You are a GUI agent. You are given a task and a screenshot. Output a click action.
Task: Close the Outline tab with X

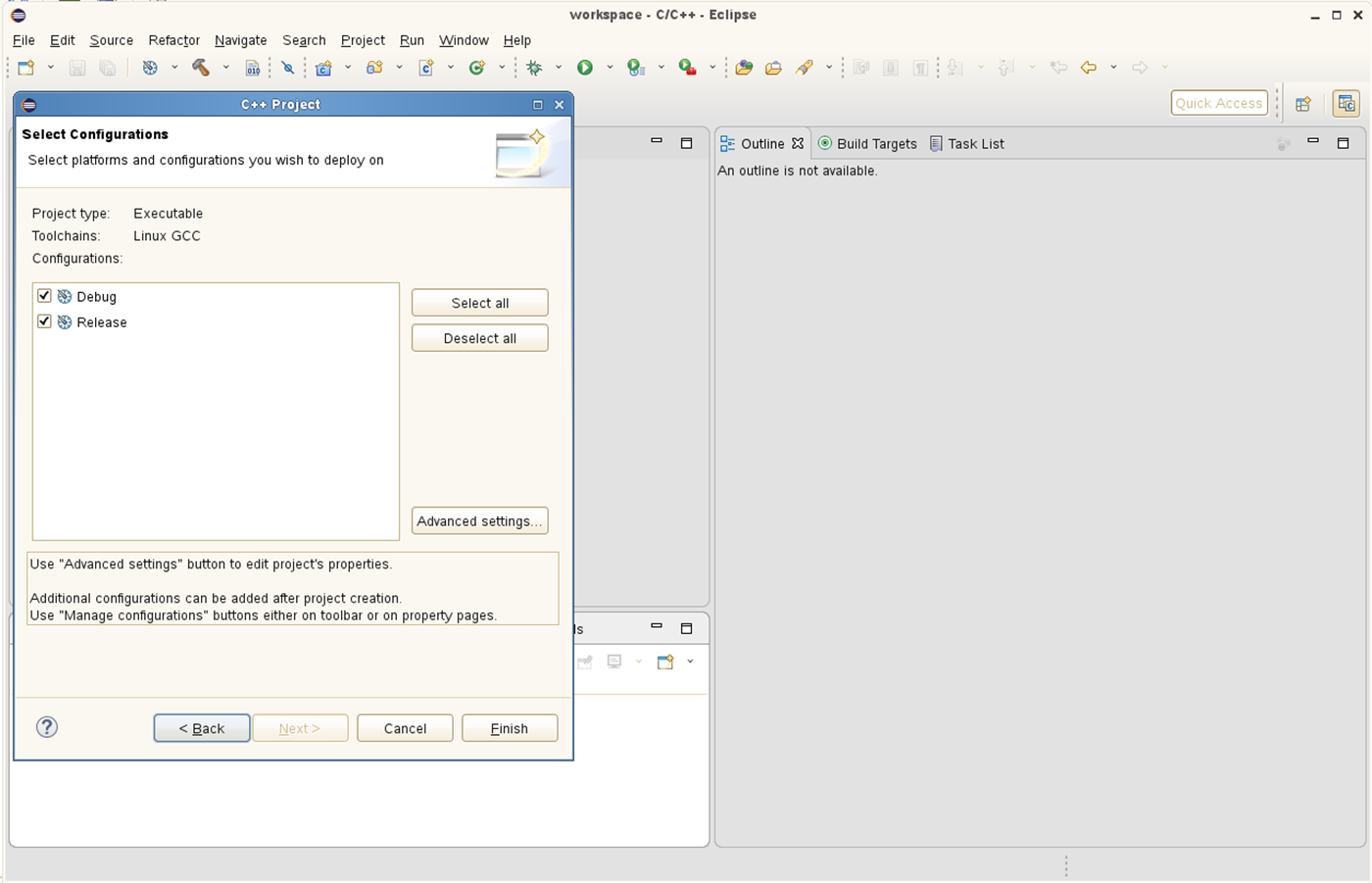click(x=798, y=143)
